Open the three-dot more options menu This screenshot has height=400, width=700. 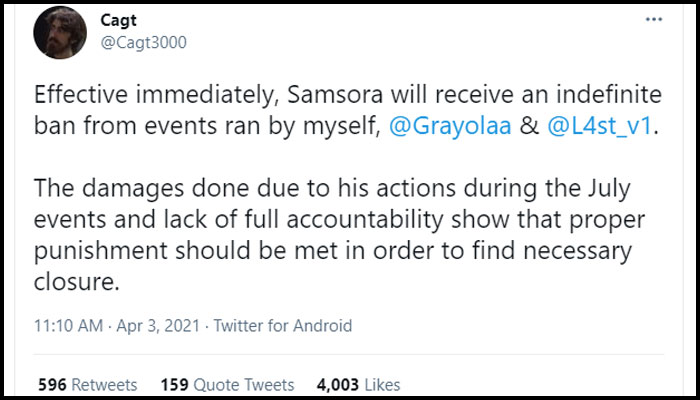(653, 21)
